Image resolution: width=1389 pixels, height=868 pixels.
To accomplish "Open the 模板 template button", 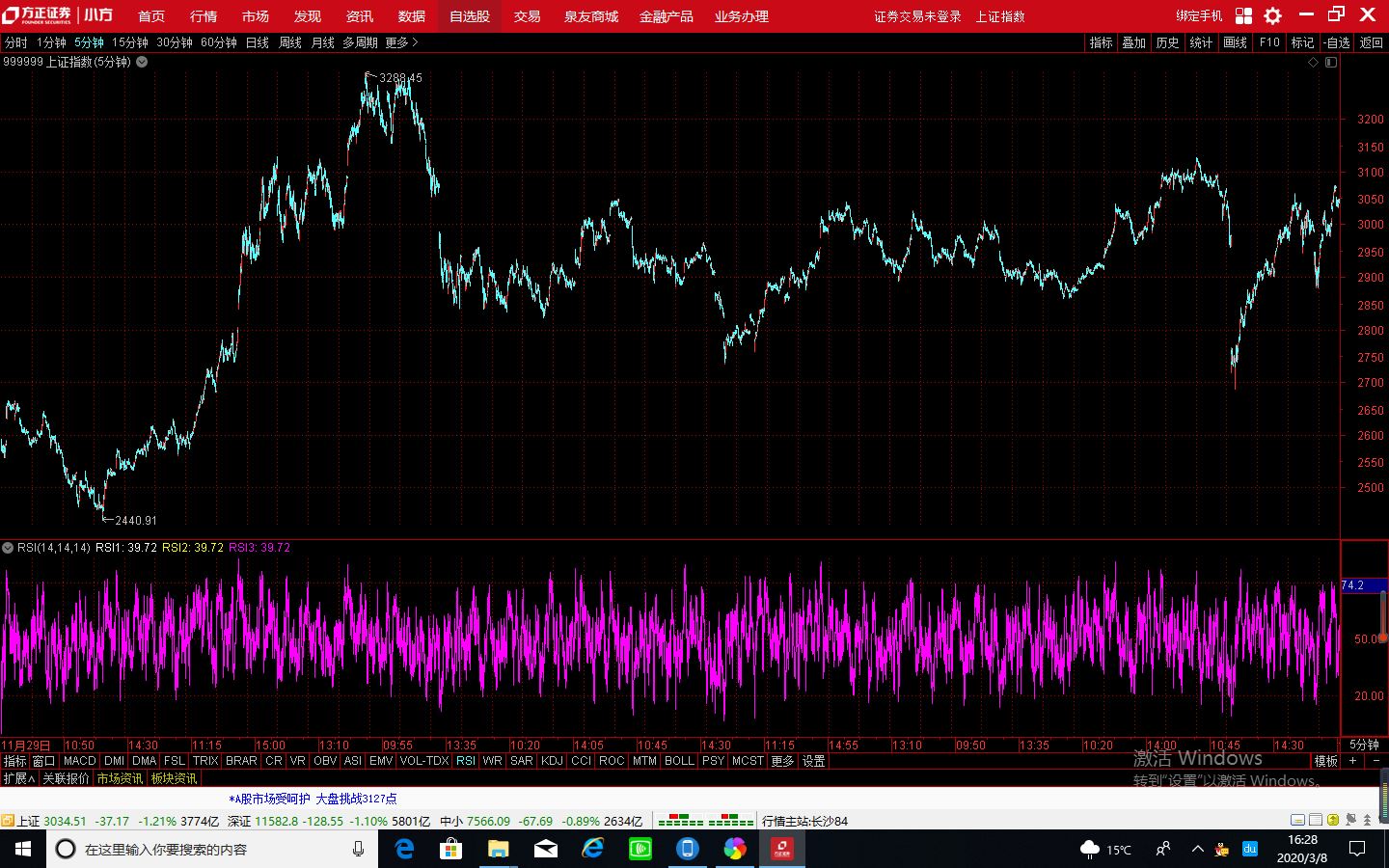I will point(1326,761).
